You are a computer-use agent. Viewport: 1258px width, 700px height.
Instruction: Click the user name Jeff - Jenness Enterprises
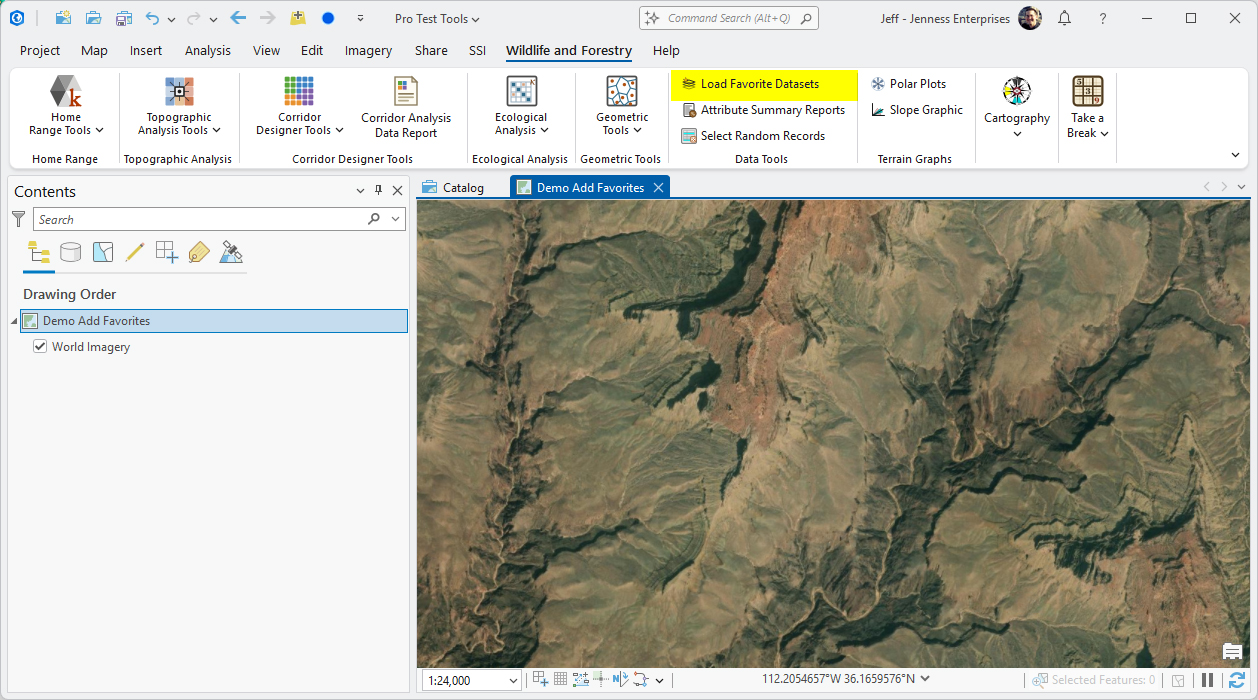tap(945, 18)
